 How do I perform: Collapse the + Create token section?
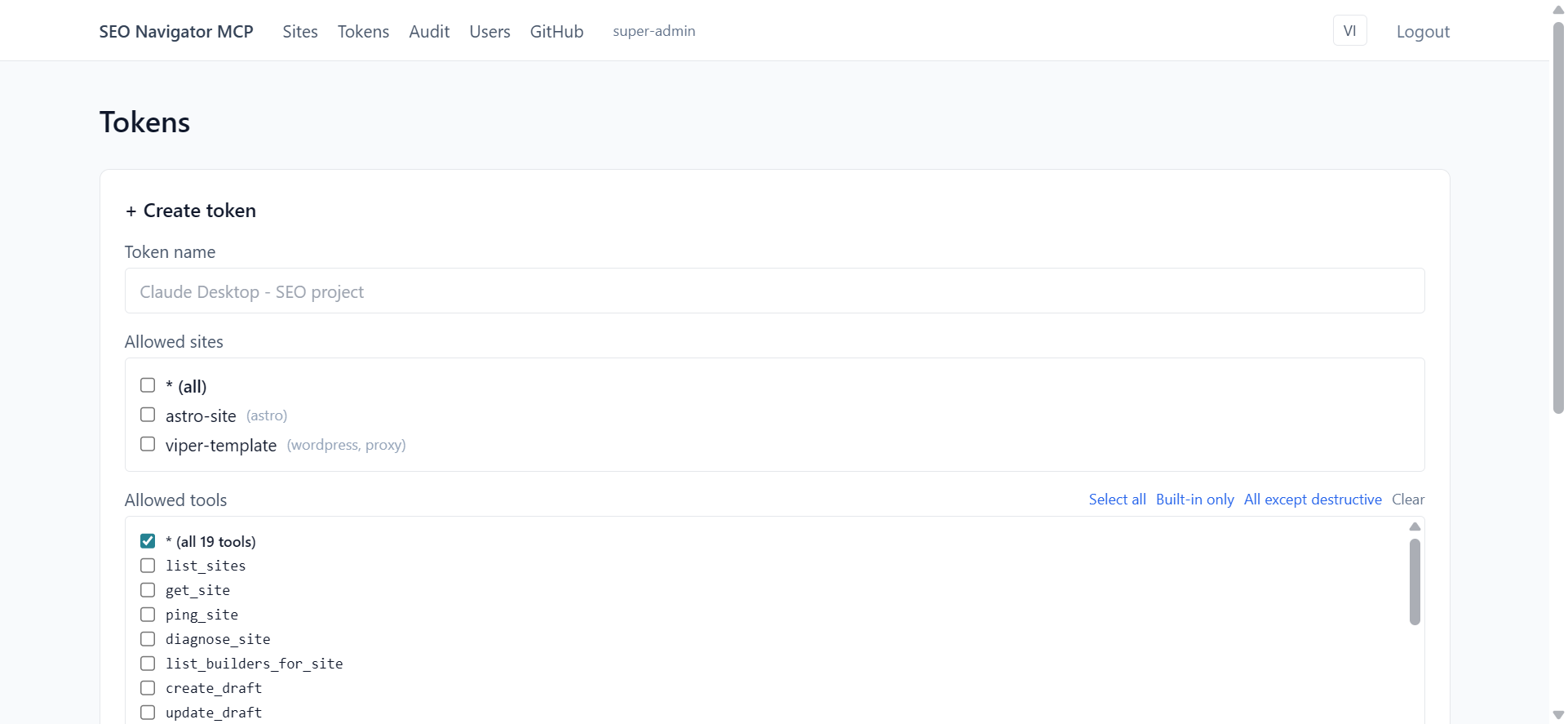pyautogui.click(x=191, y=211)
